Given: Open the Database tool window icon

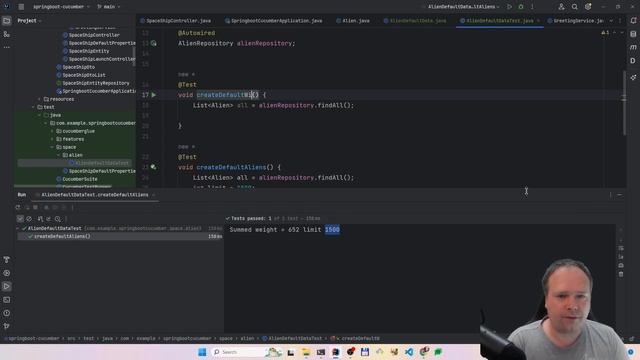Looking at the screenshot, I should coord(633,34).
